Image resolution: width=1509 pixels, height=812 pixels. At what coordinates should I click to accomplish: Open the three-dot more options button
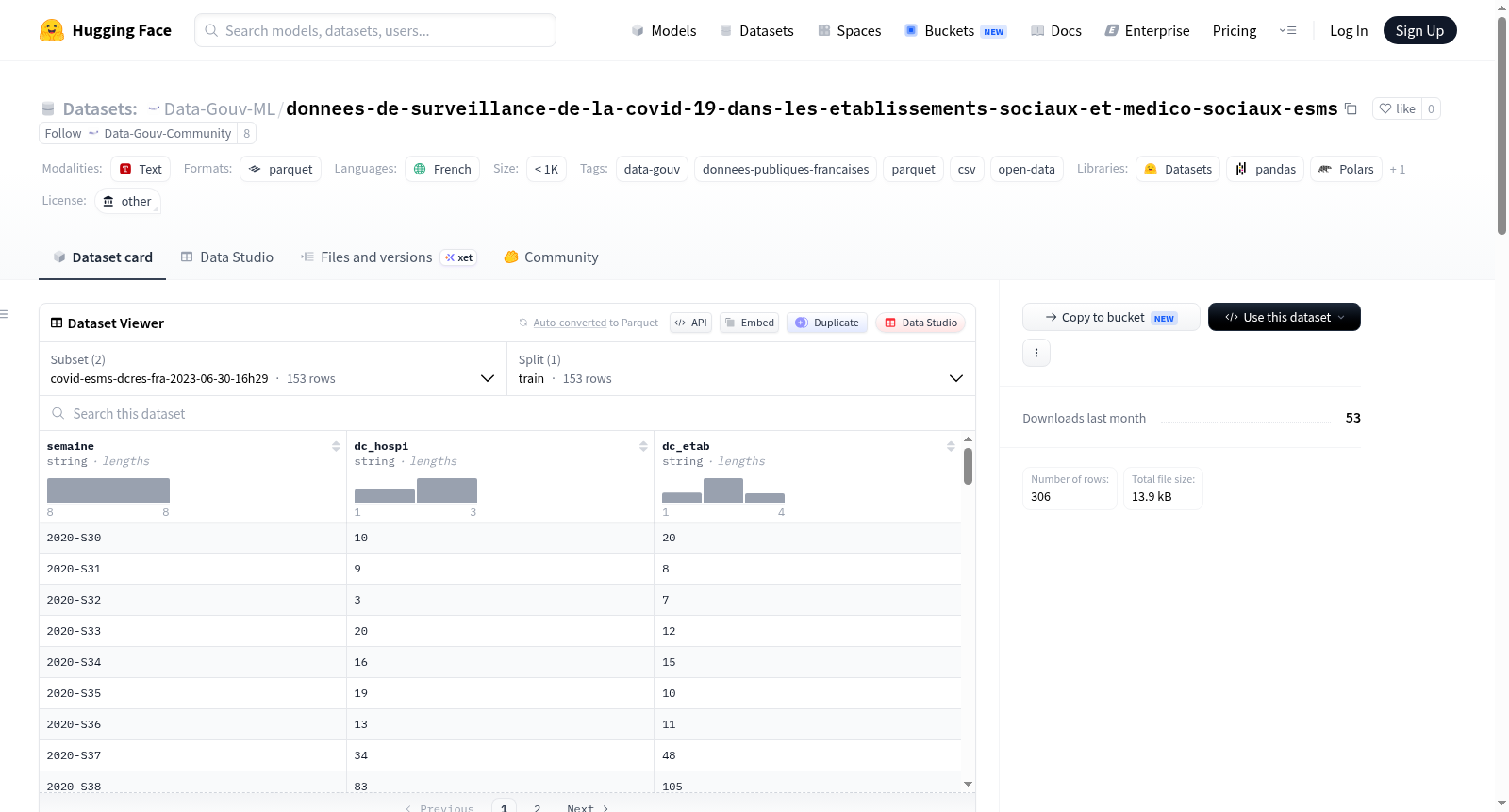(x=1036, y=353)
